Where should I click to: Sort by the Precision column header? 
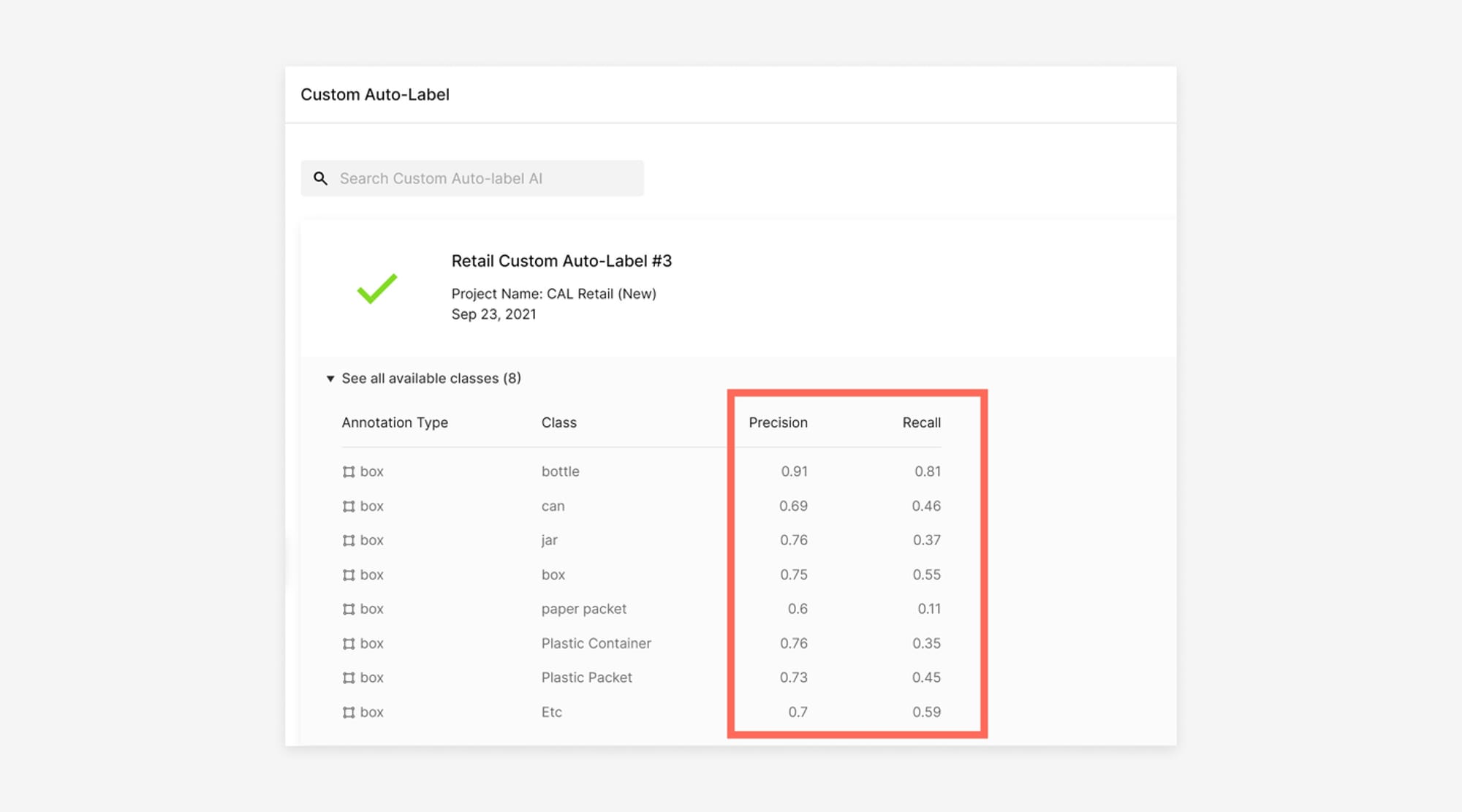tap(778, 422)
